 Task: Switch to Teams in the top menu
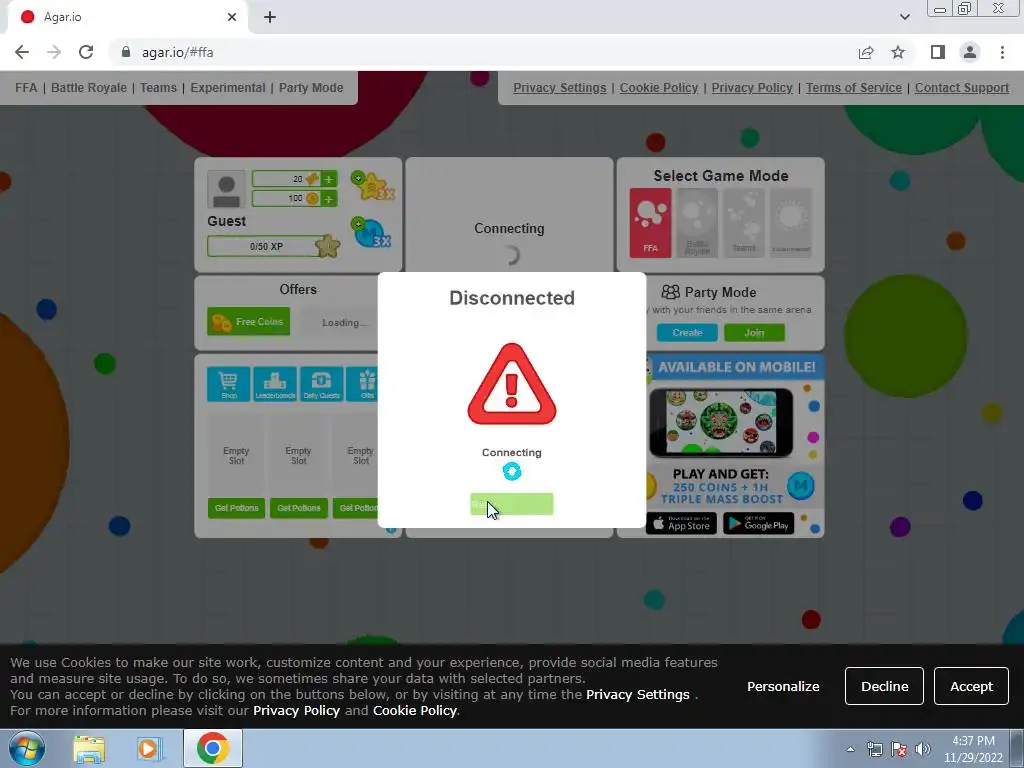pos(159,88)
